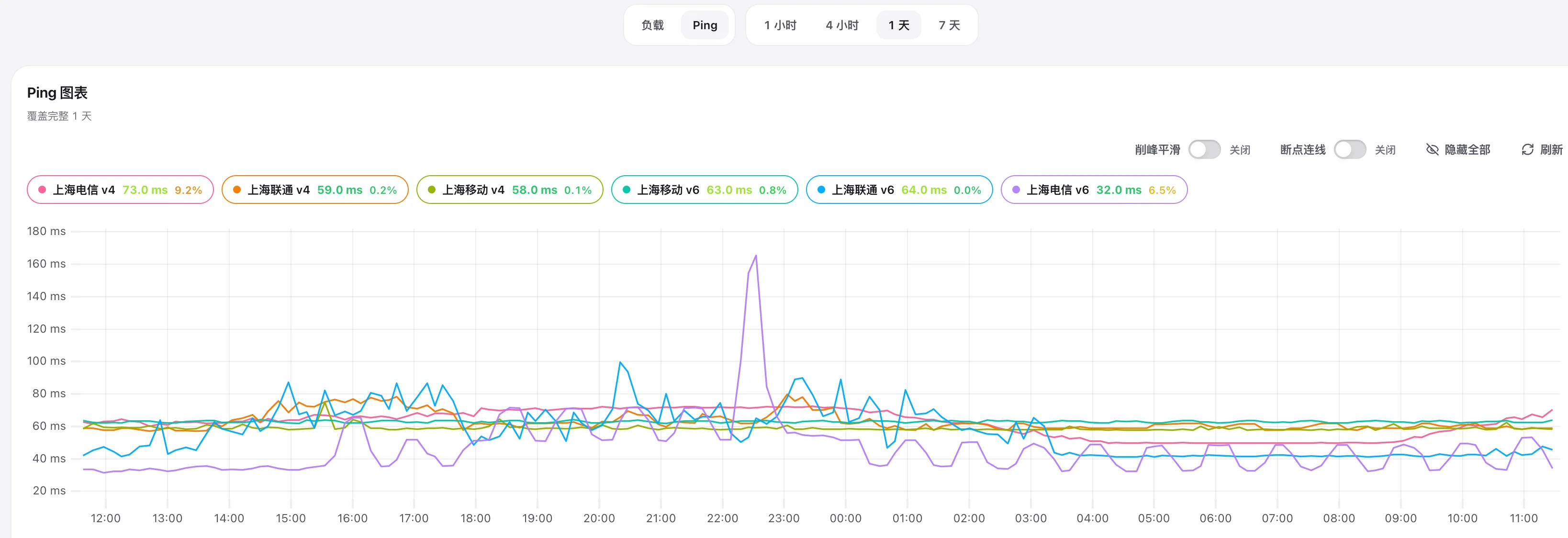Toggle the 上海联通 v6 series pill
This screenshot has width=1568, height=538.
899,190
